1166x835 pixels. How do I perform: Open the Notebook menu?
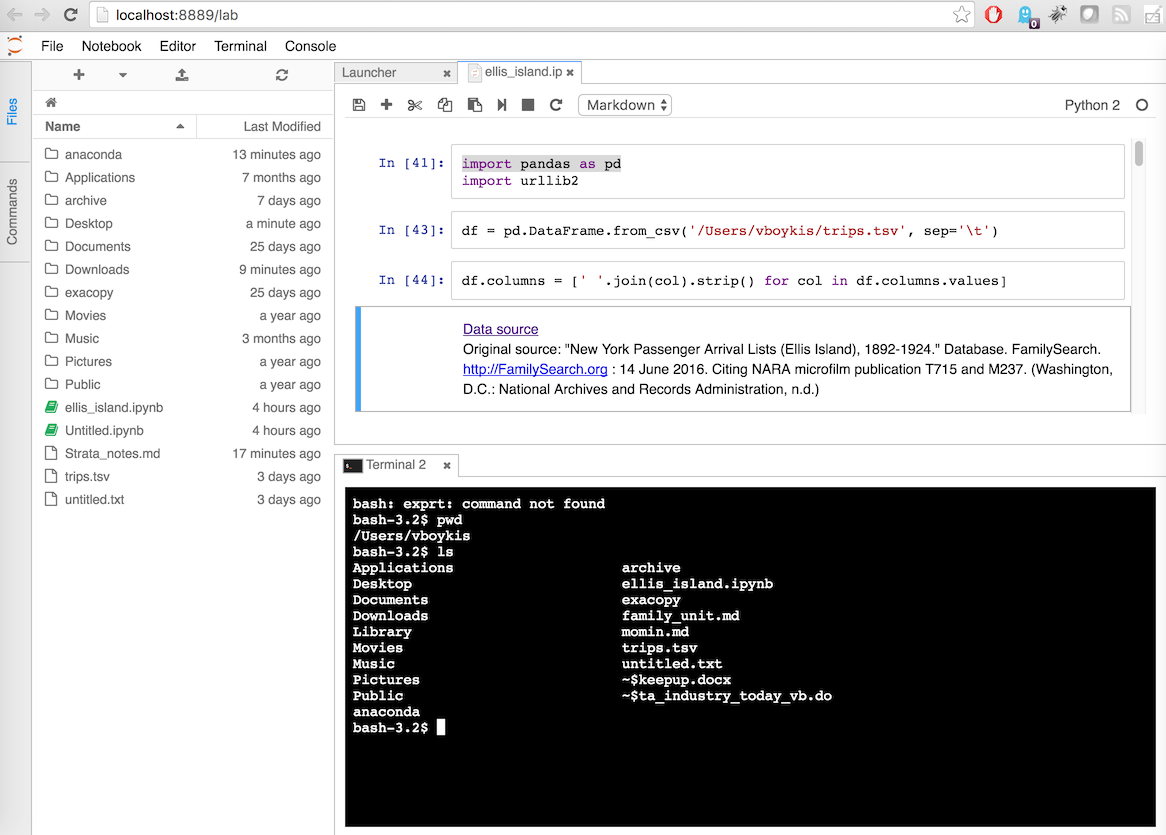coord(112,46)
